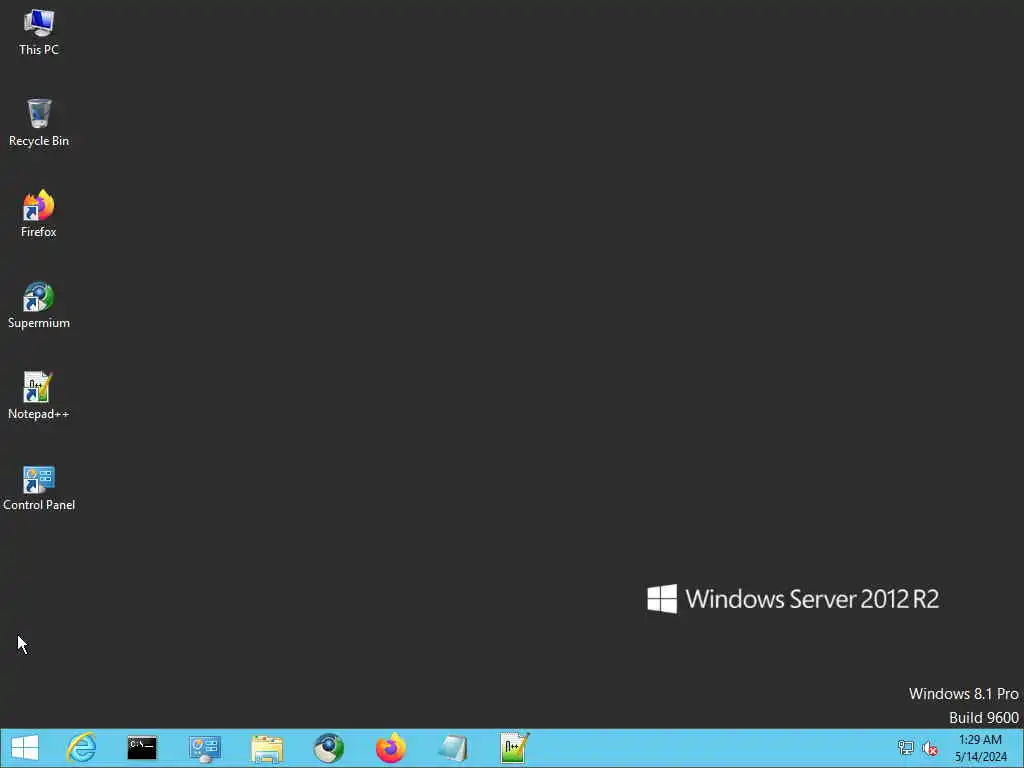Open the clock showing 1:29 AM
The width and height of the screenshot is (1024, 768).
[x=980, y=748]
